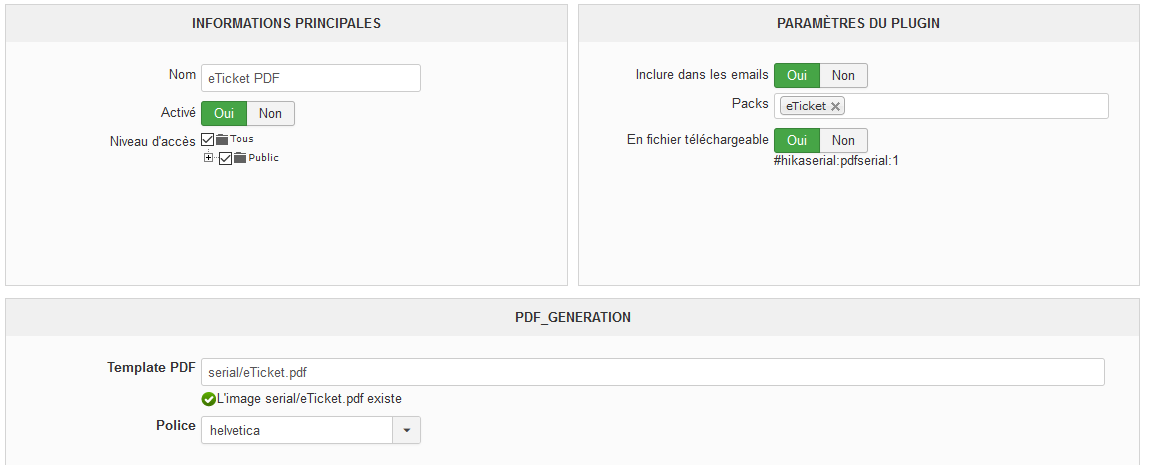The height and width of the screenshot is (465, 1150).
Task: Uncheck the Public access level checkbox
Action: point(226,158)
